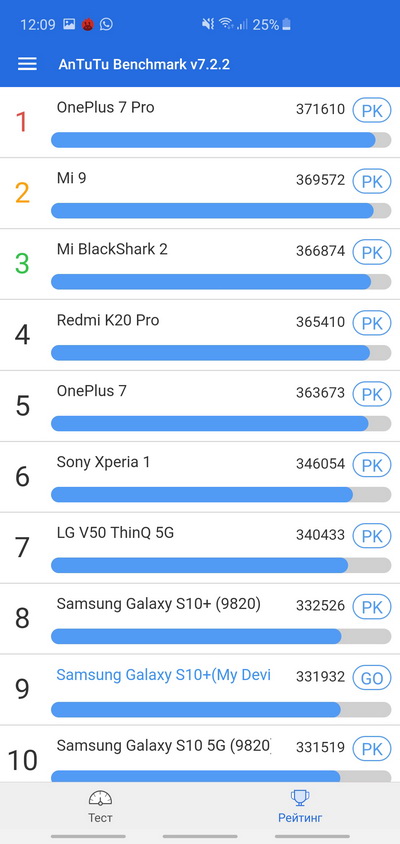Click the Mi 9 score bar
The width and height of the screenshot is (400, 844).
pyautogui.click(x=221, y=211)
